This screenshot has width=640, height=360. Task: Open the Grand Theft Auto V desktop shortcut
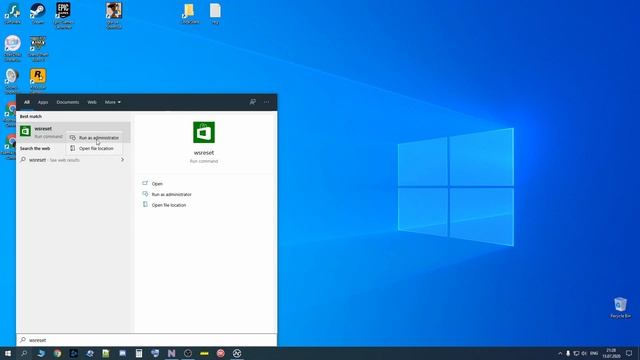(38, 49)
